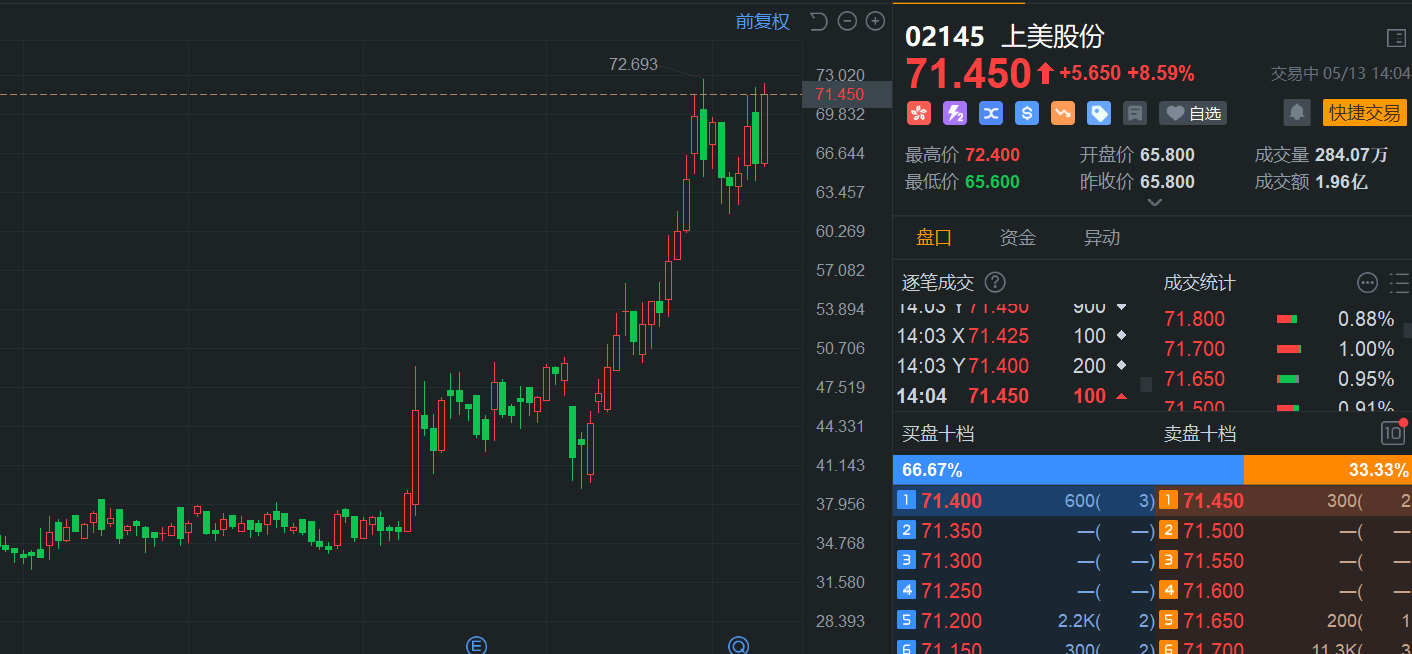1412x654 pixels.
Task: Toggle 自选 watchlist heart button
Action: (x=1193, y=113)
